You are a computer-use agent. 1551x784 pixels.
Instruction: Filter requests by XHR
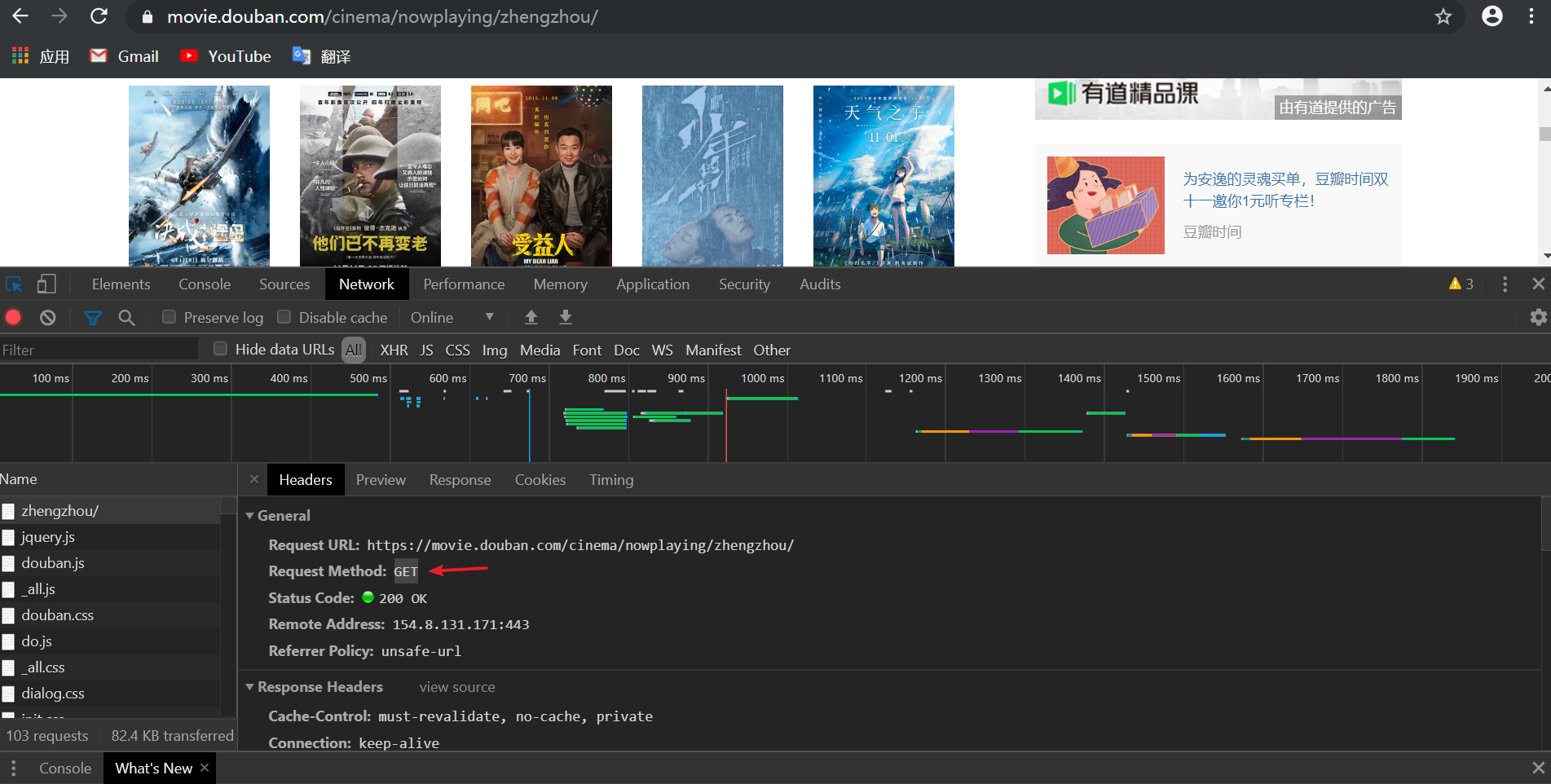point(394,350)
